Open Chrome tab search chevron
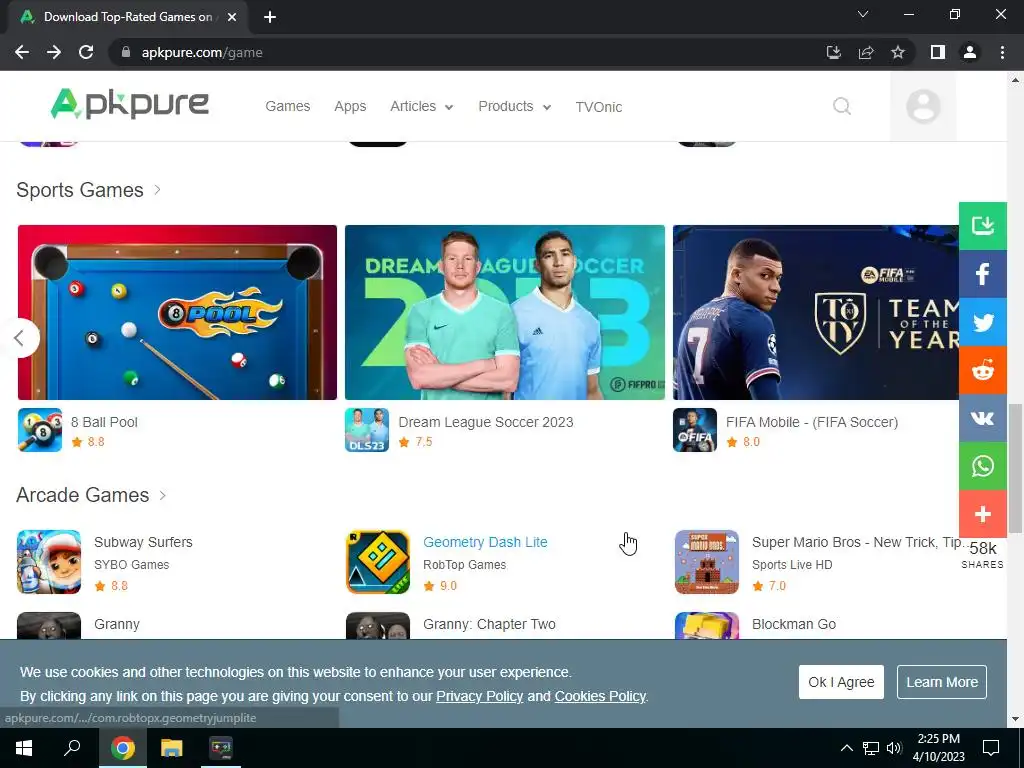This screenshot has height=768, width=1024. click(863, 14)
